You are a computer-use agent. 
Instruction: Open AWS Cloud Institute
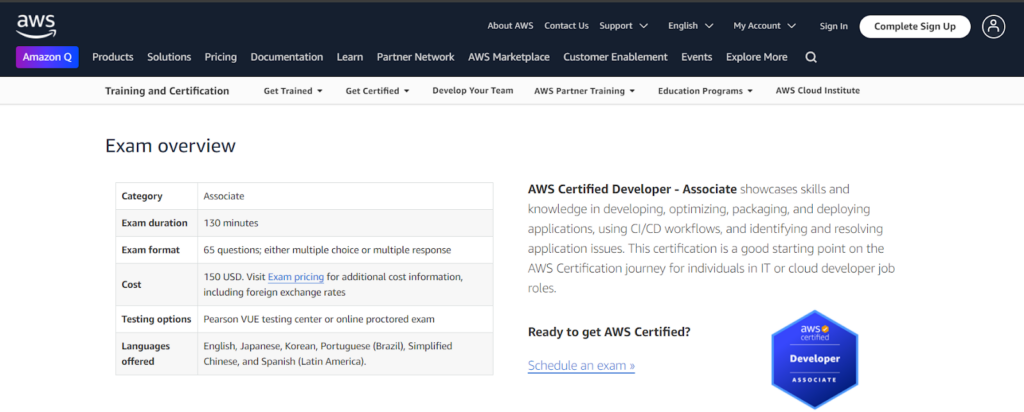[x=818, y=91]
